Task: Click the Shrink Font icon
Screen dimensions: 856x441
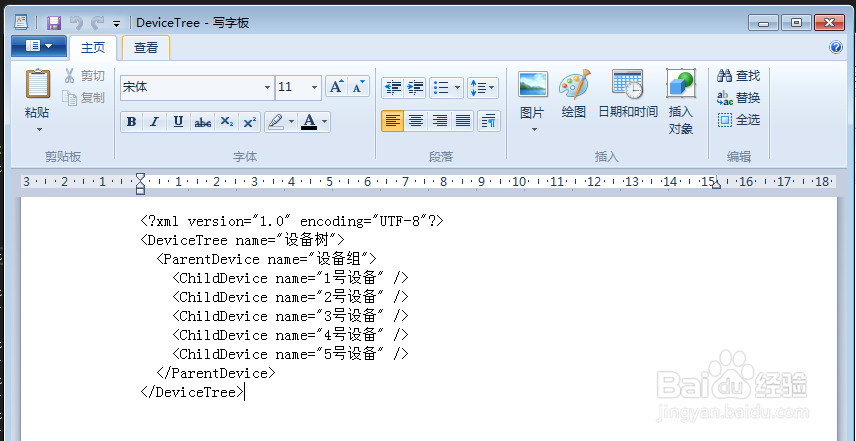Action: coord(359,86)
